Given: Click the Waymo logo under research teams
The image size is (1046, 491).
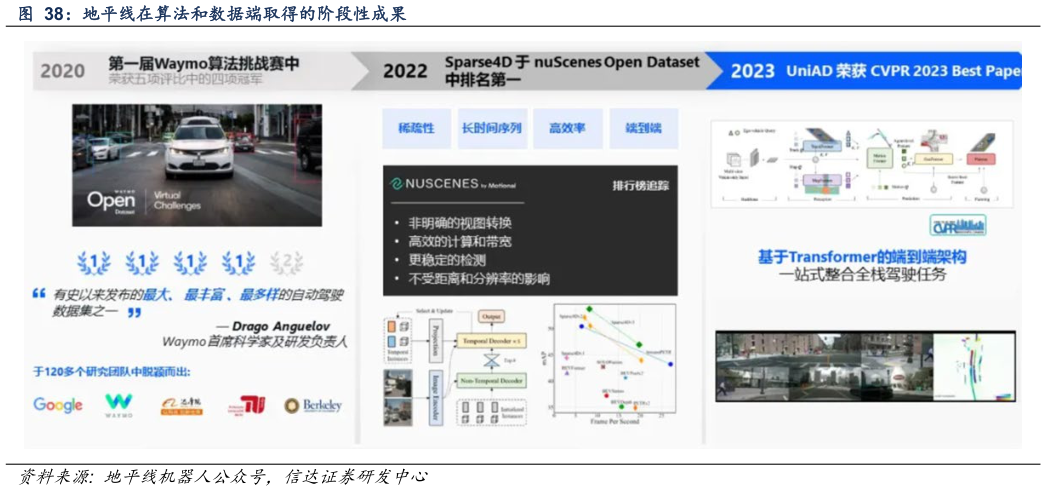Looking at the screenshot, I should point(118,406).
